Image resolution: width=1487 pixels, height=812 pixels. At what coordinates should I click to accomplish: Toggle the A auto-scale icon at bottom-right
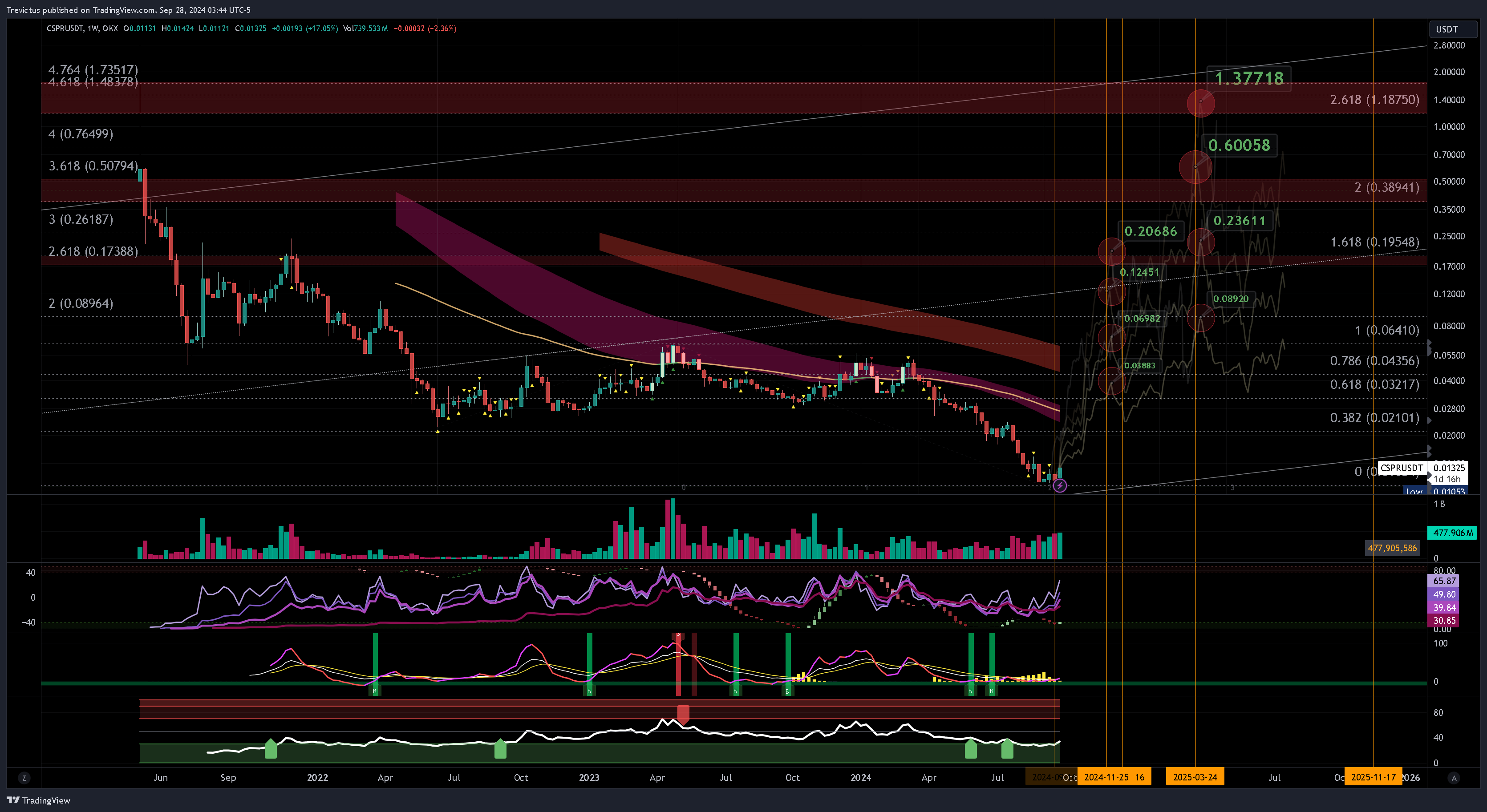tap(1454, 778)
